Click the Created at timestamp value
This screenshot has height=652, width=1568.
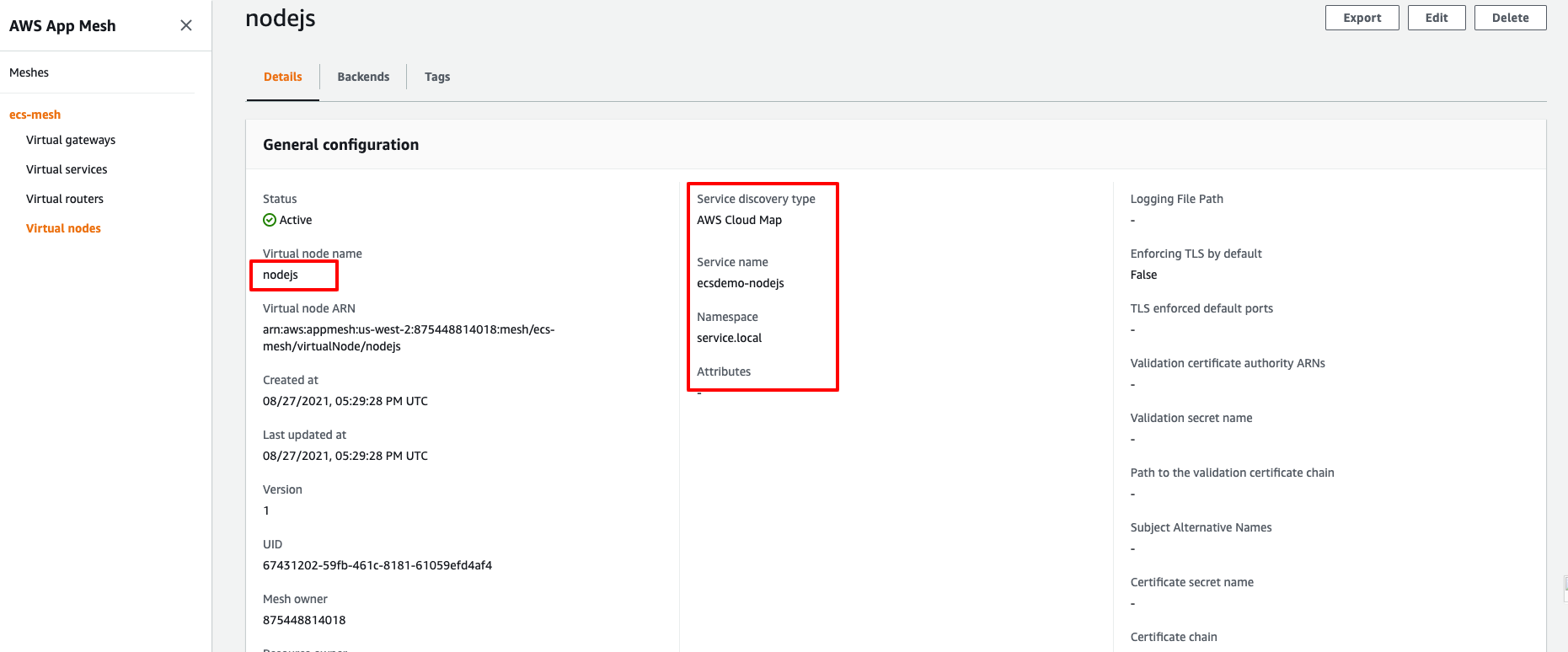[345, 401]
